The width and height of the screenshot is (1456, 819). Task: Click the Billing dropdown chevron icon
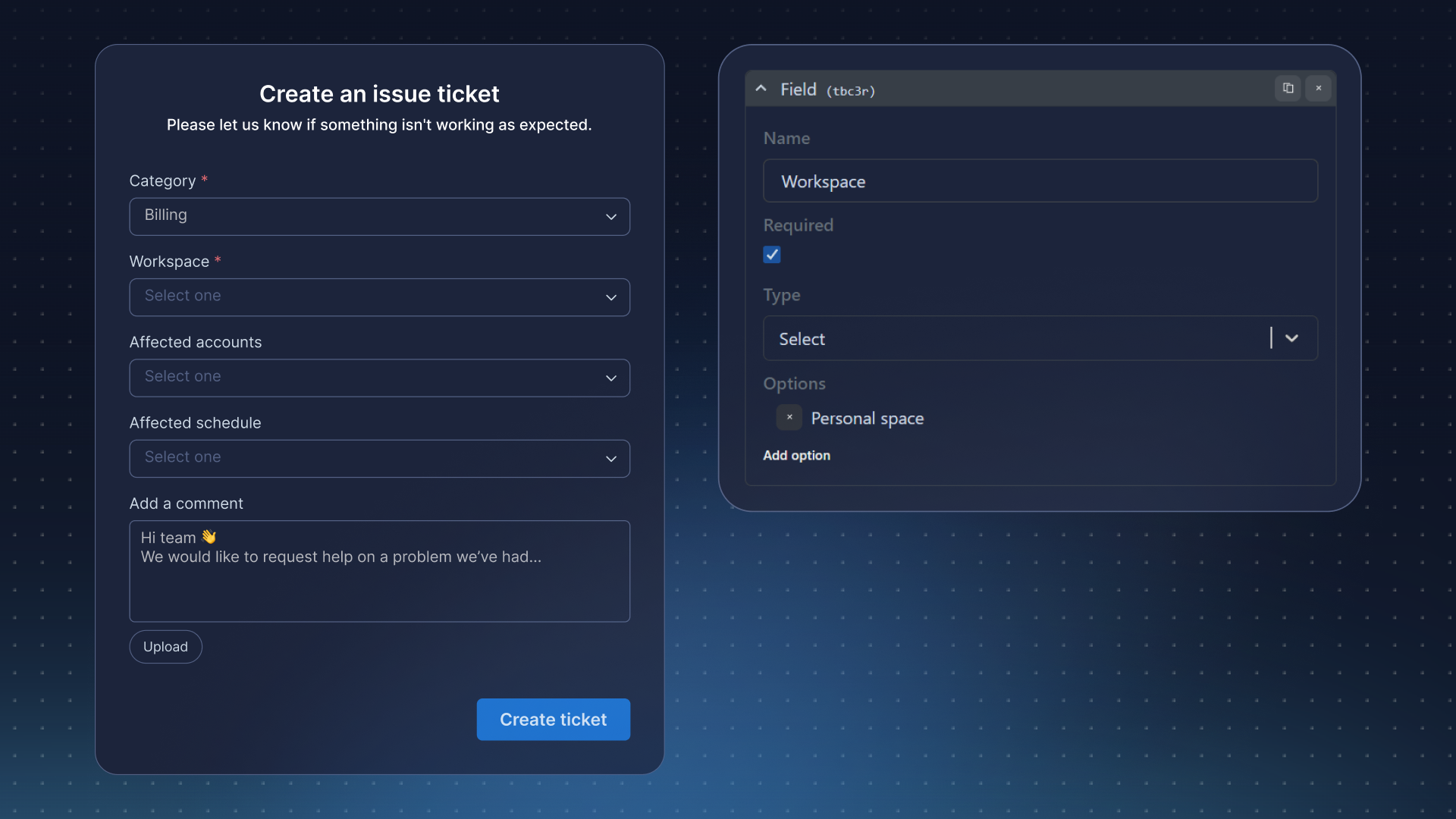tap(610, 217)
